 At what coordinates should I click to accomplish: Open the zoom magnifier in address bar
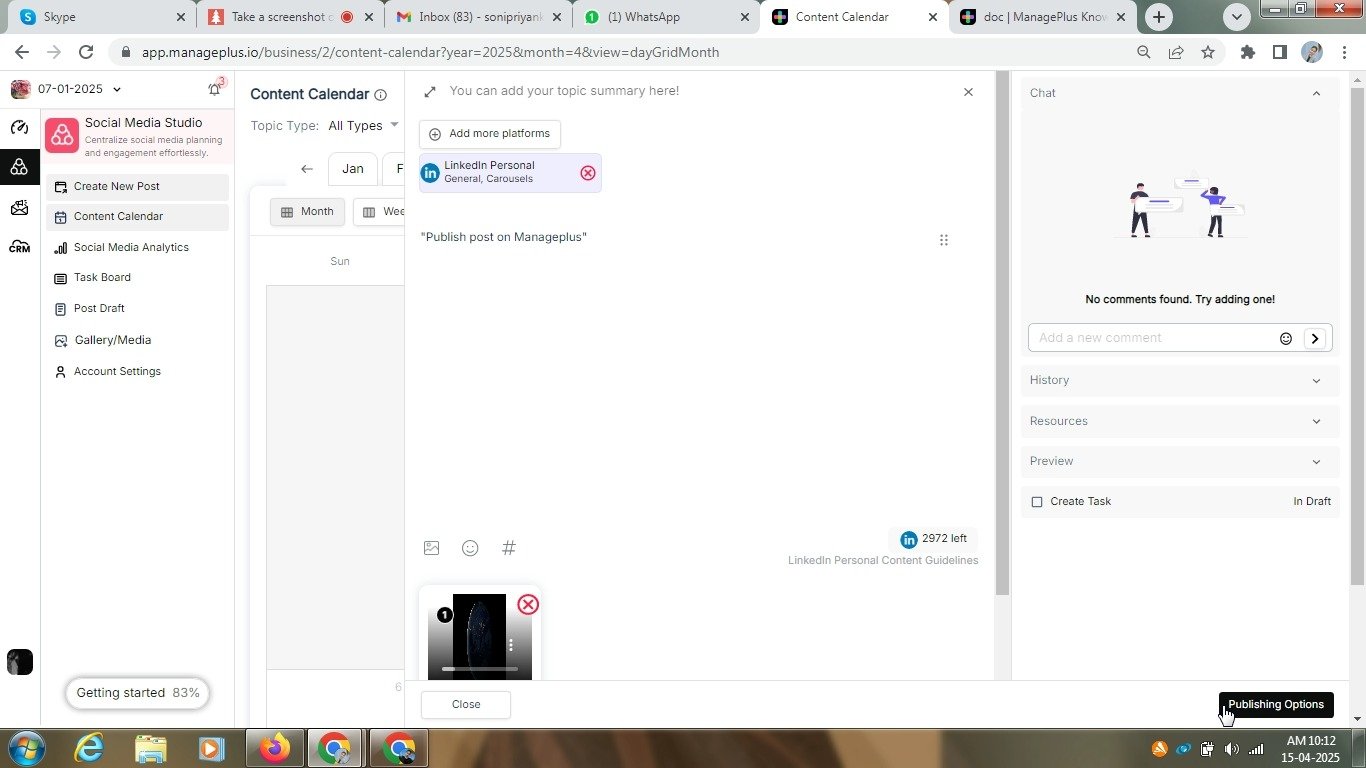(x=1144, y=52)
